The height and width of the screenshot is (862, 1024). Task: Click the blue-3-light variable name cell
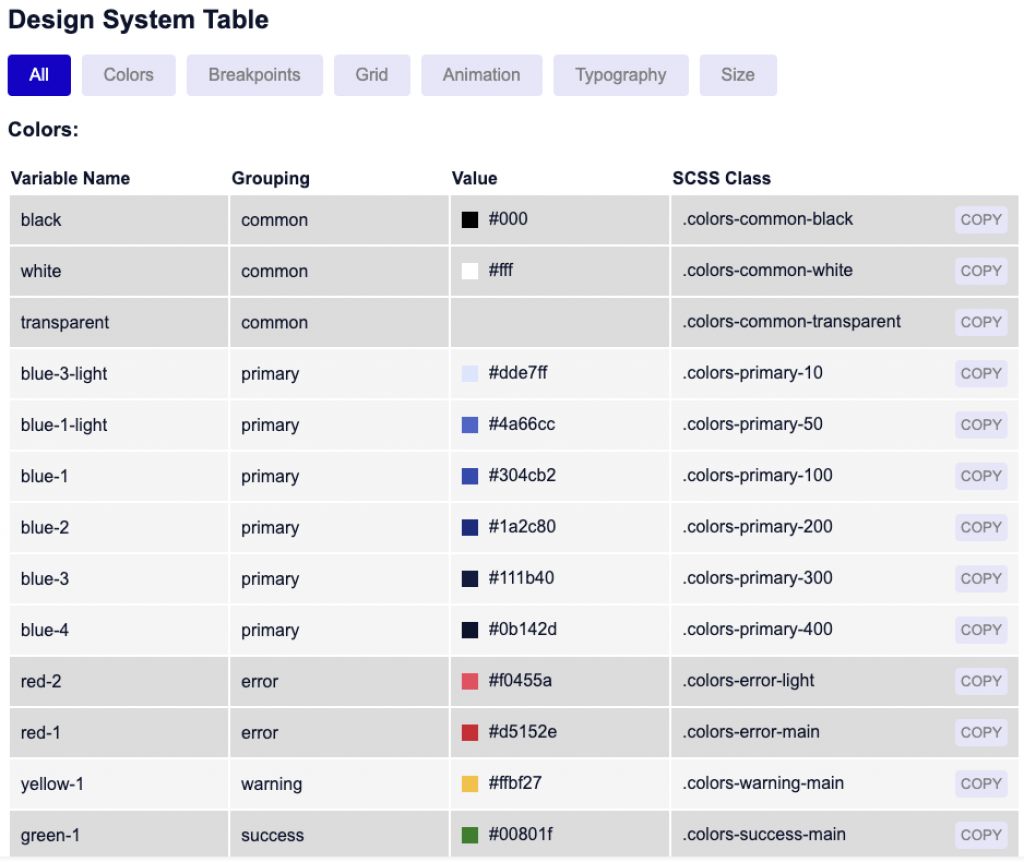pyautogui.click(x=64, y=374)
